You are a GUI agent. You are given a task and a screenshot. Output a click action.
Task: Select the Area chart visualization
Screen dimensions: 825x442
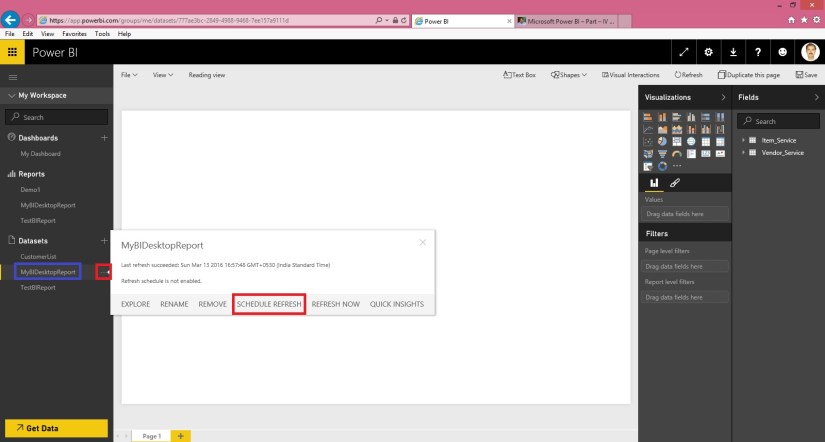click(x=662, y=129)
